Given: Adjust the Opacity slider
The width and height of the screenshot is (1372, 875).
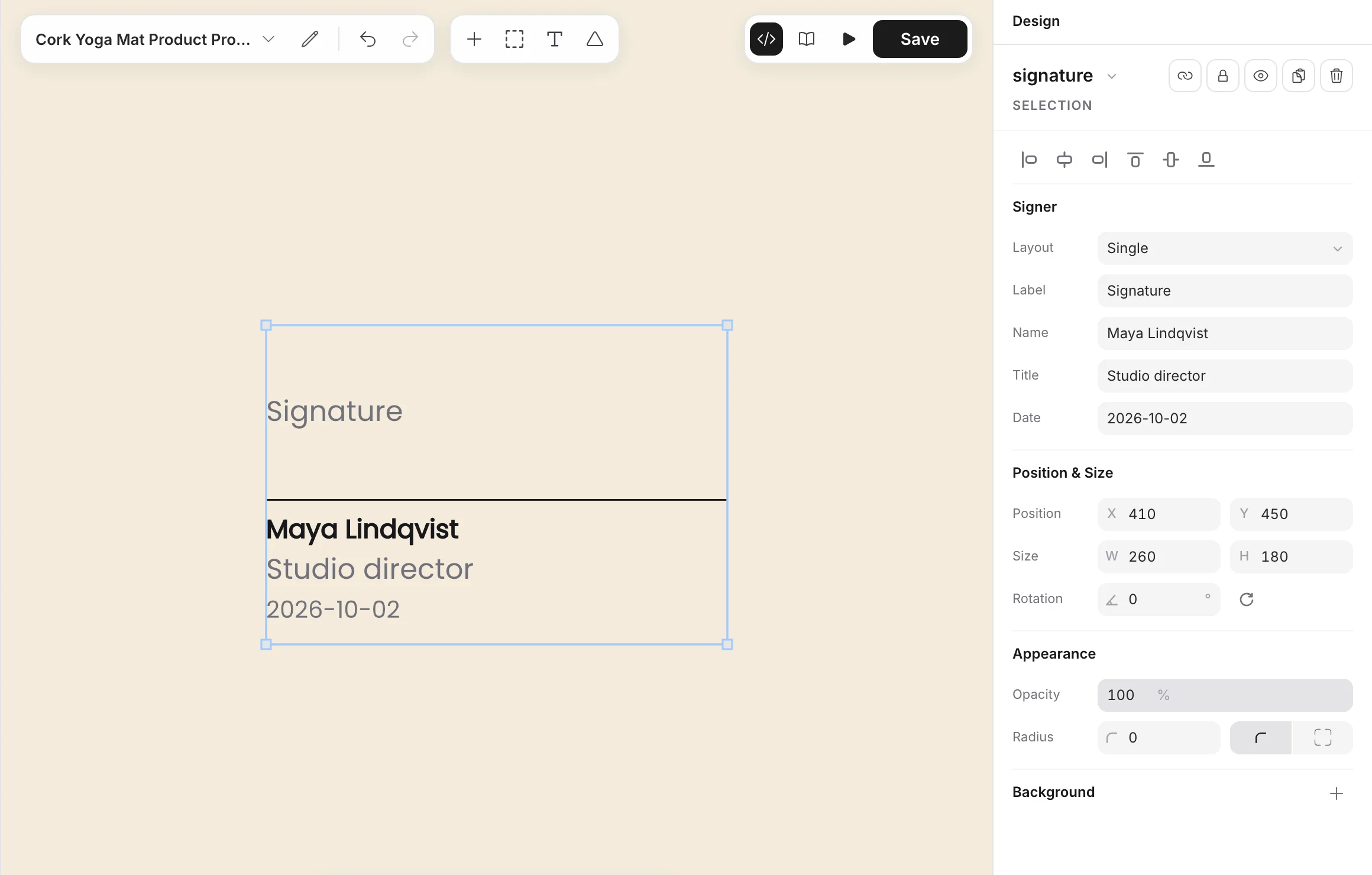Looking at the screenshot, I should click(x=1225, y=695).
